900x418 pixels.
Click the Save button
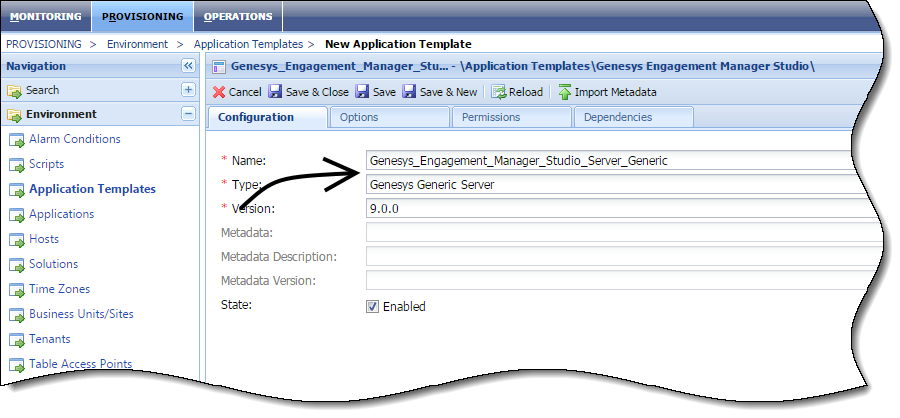tap(376, 92)
